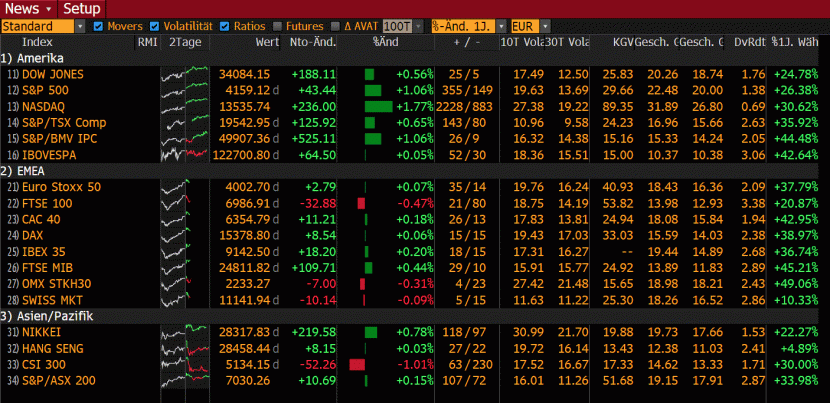The width and height of the screenshot is (830, 403).
Task: Select HANG SENG yearly change +4.89%
Action: click(x=799, y=349)
